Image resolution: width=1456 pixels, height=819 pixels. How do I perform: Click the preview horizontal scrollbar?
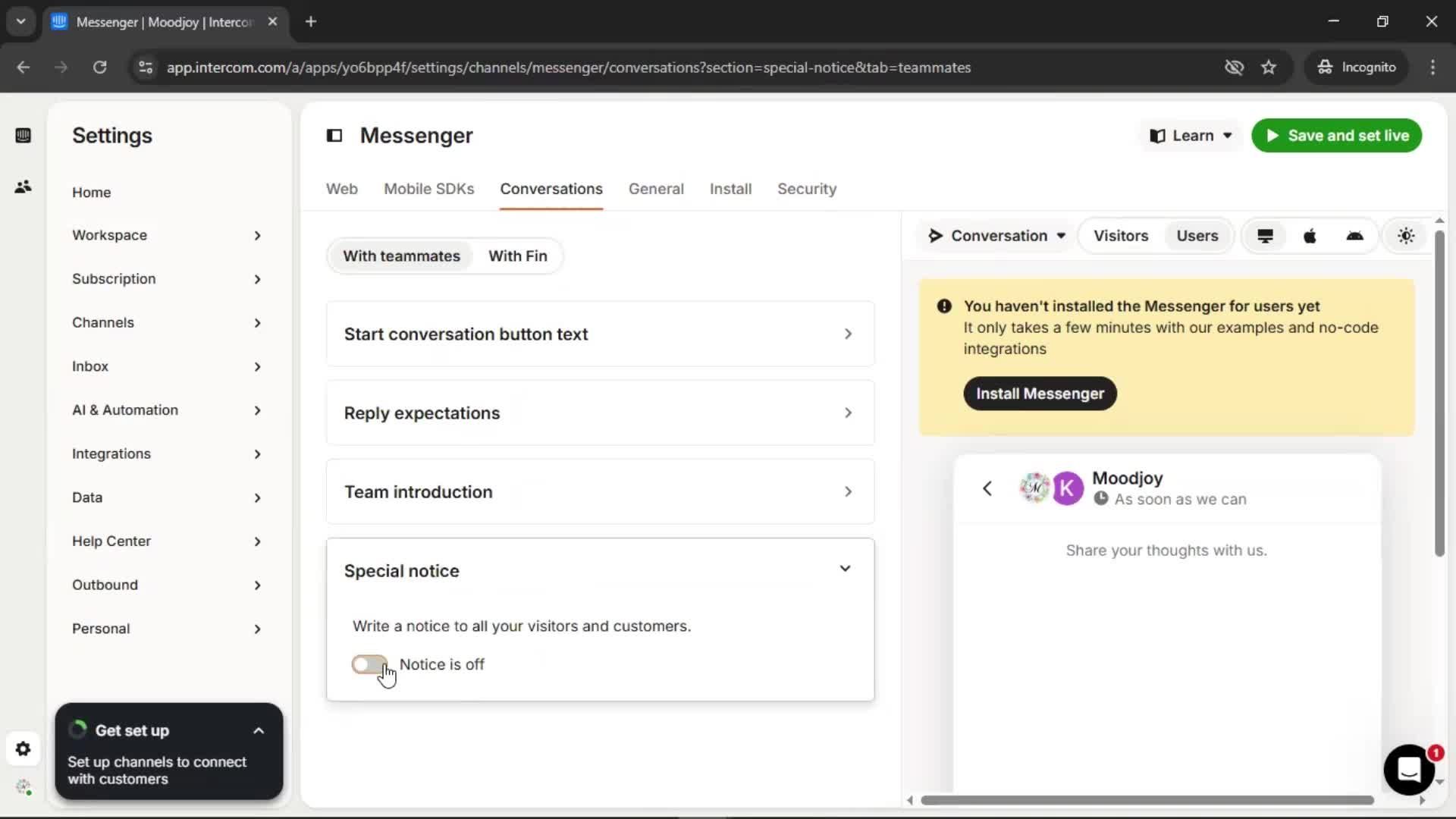pyautogui.click(x=1147, y=800)
